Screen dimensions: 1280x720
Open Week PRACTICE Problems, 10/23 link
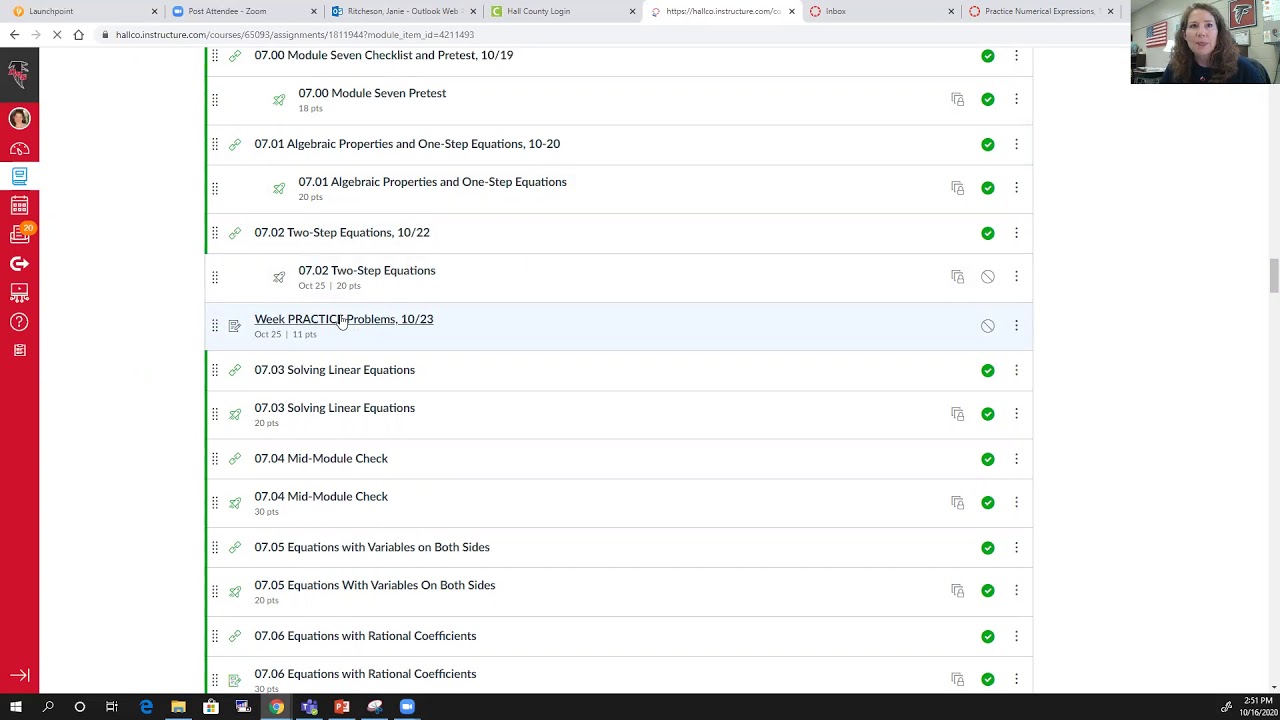pos(343,319)
